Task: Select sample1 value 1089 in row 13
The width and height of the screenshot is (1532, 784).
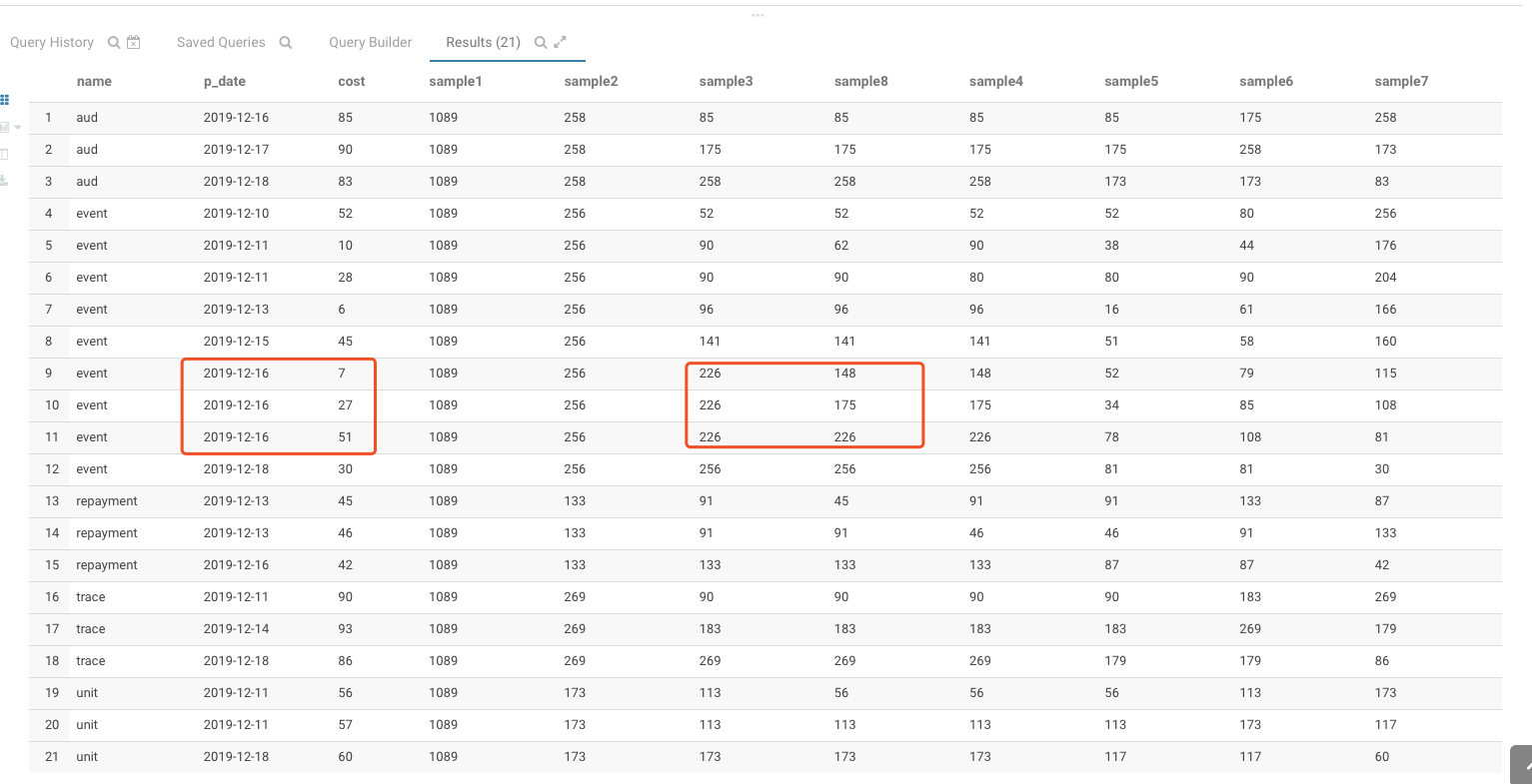Action: [444, 500]
